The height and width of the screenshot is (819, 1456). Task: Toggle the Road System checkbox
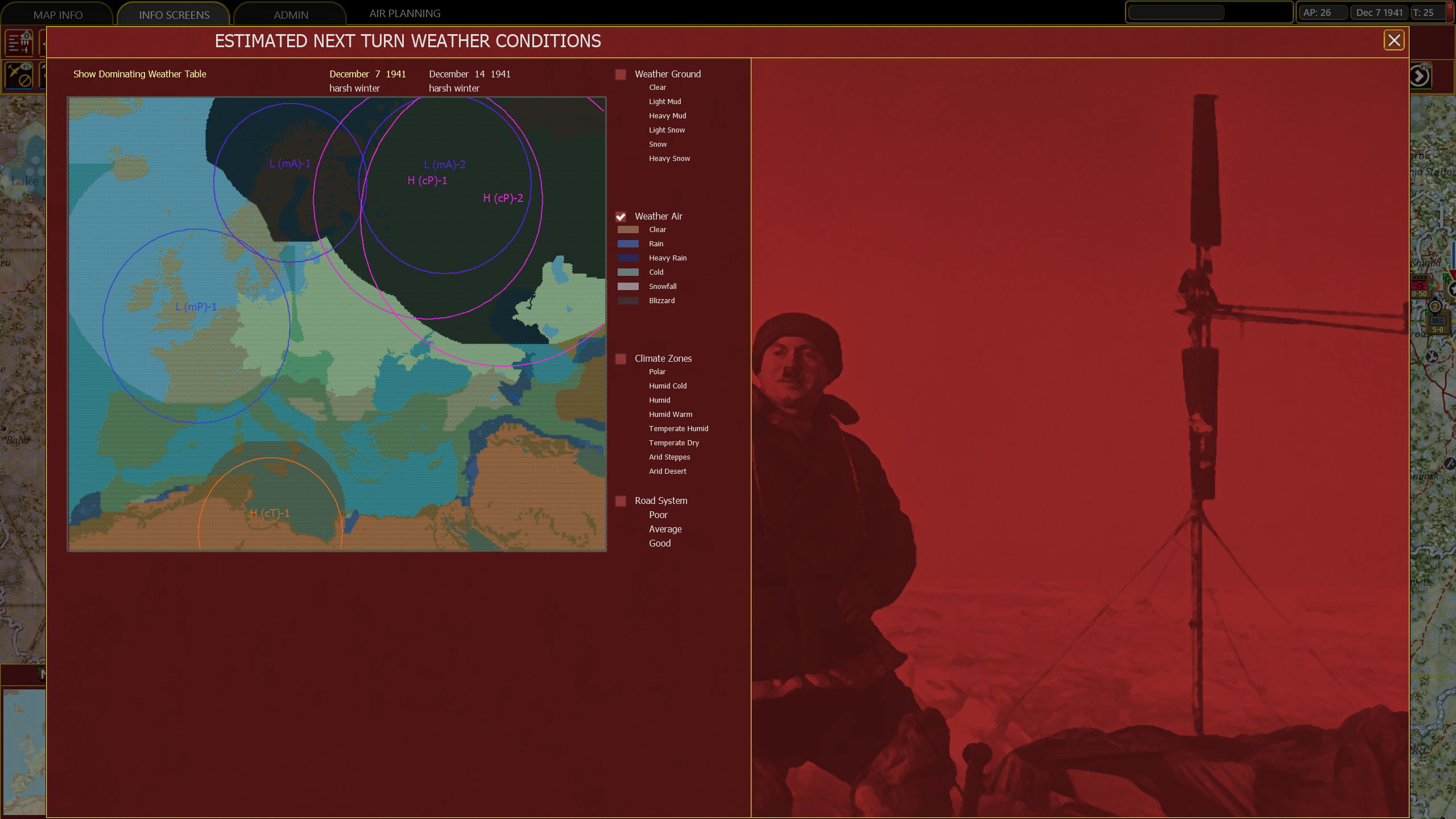[621, 501]
